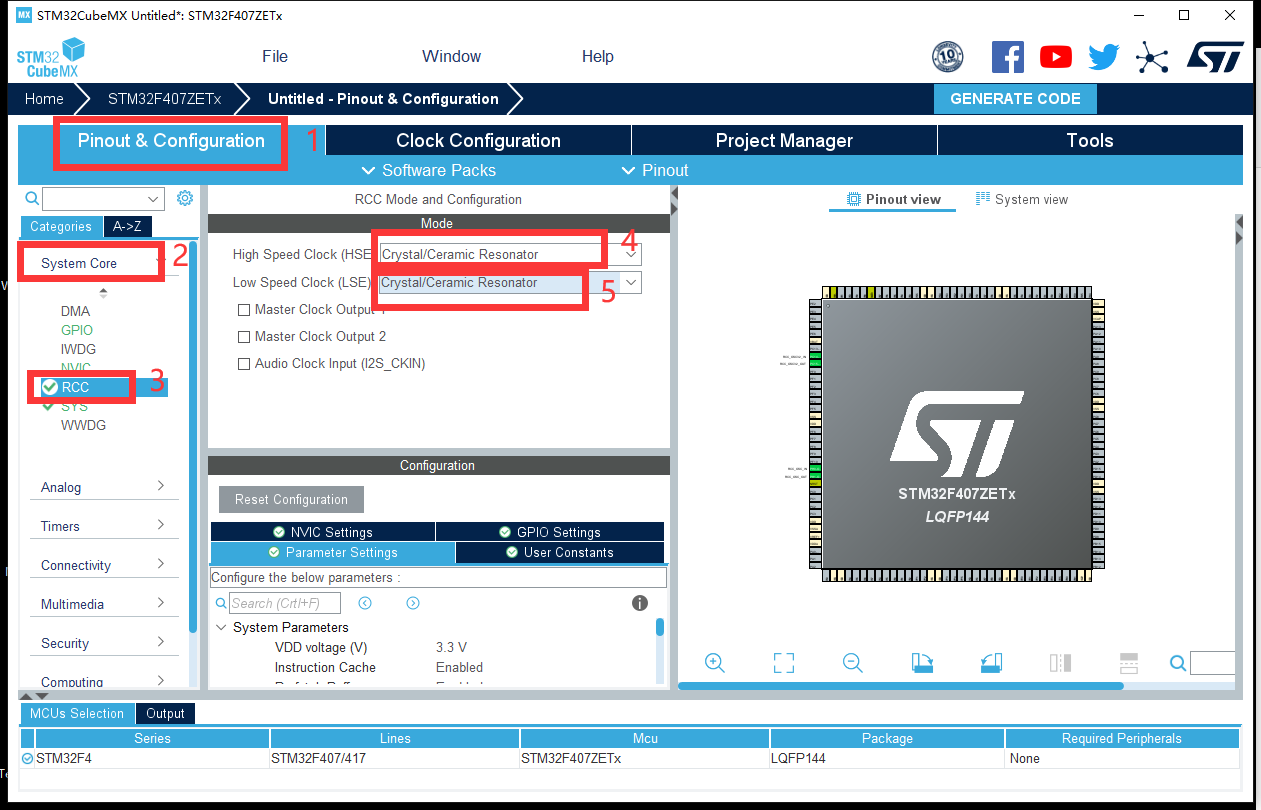This screenshot has height=810, width=1261.
Task: Click the VDD voltage 3.3 V value
Action: click(451, 647)
